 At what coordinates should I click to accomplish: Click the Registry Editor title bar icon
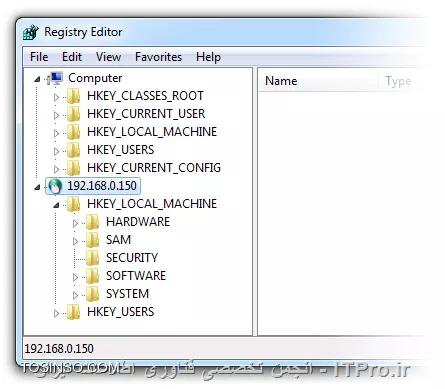click(31, 32)
